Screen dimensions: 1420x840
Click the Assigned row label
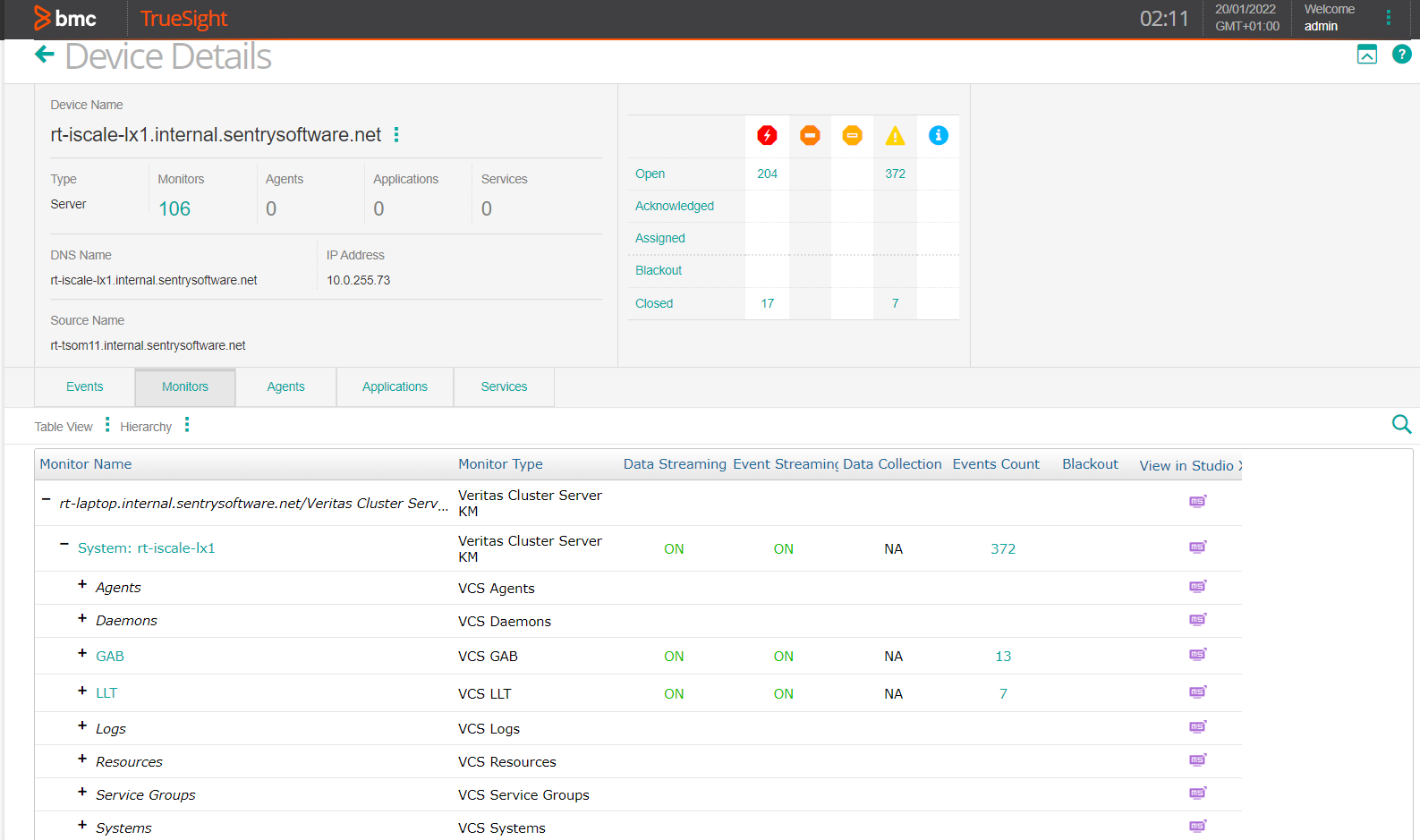[659, 238]
